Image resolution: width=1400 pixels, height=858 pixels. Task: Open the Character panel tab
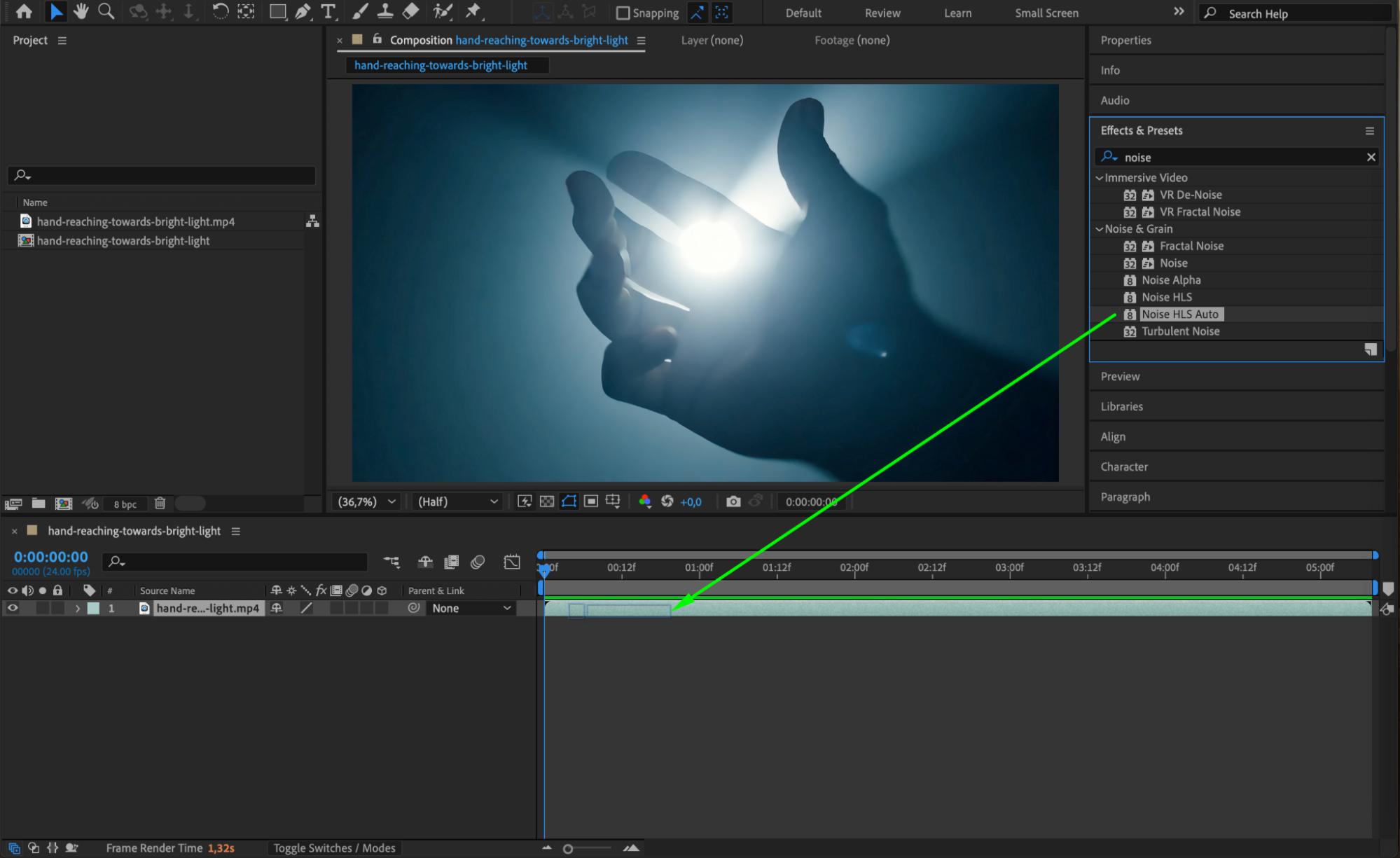[x=1124, y=466]
